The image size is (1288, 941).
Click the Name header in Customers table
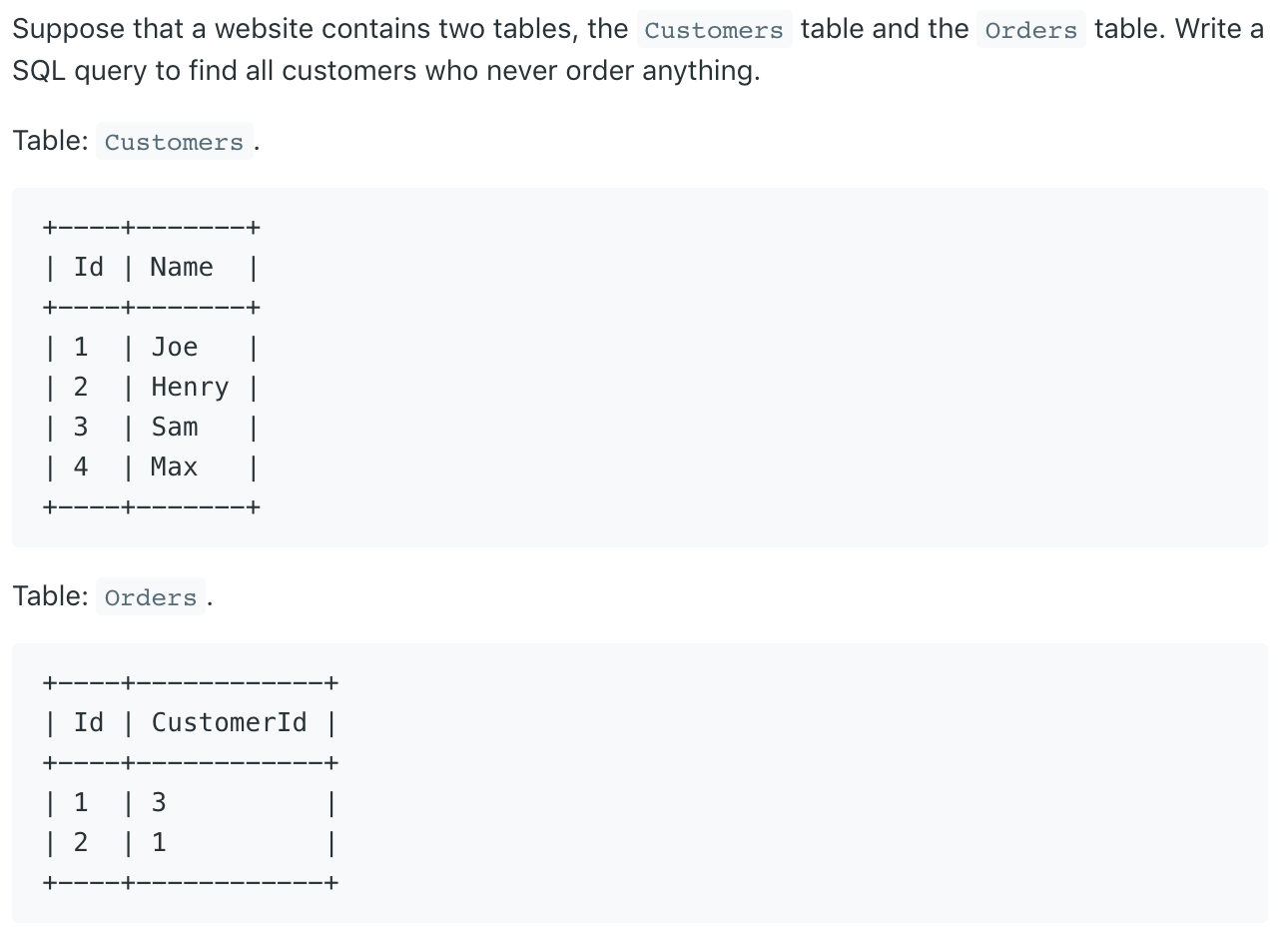[181, 267]
